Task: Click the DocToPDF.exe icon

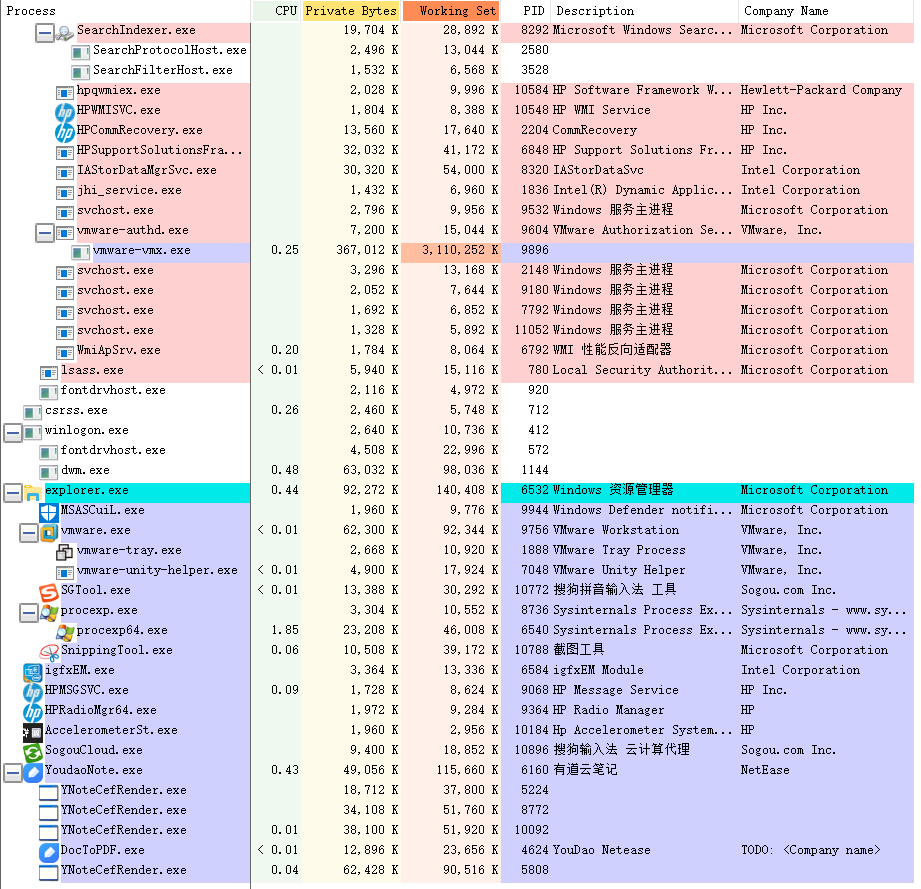Action: pyautogui.click(x=49, y=852)
